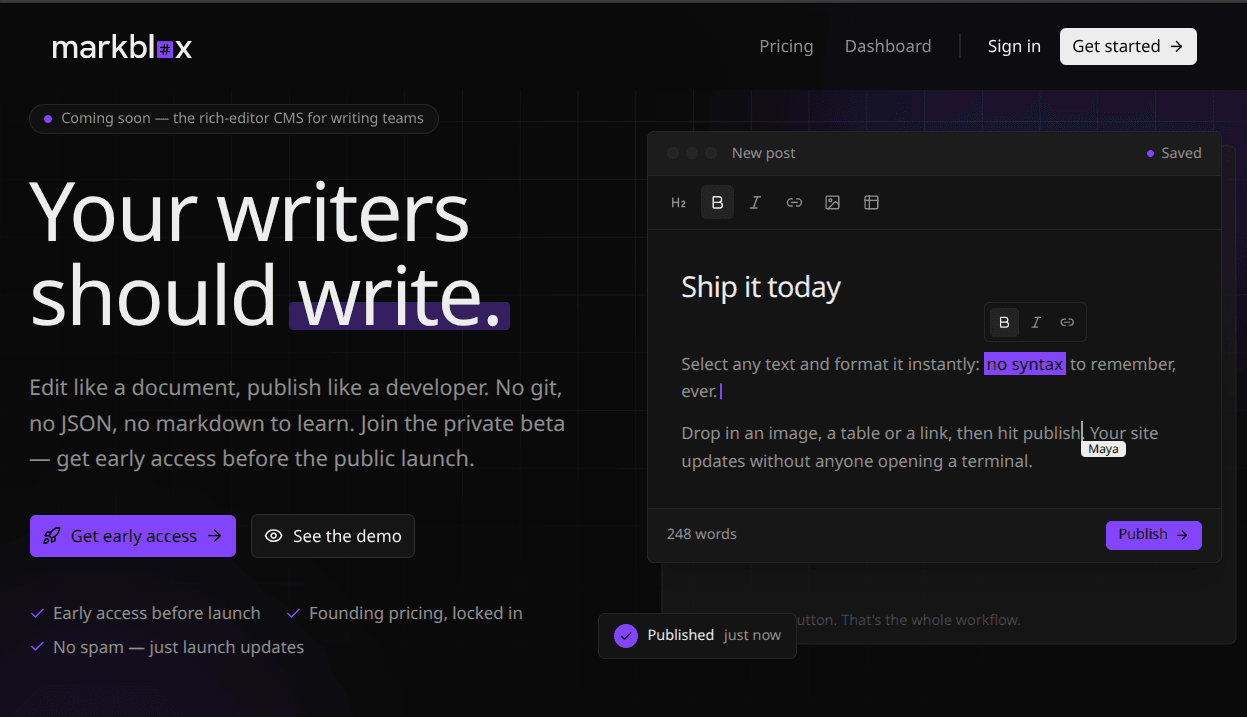Click 'Early access before launch' text

pos(157,613)
